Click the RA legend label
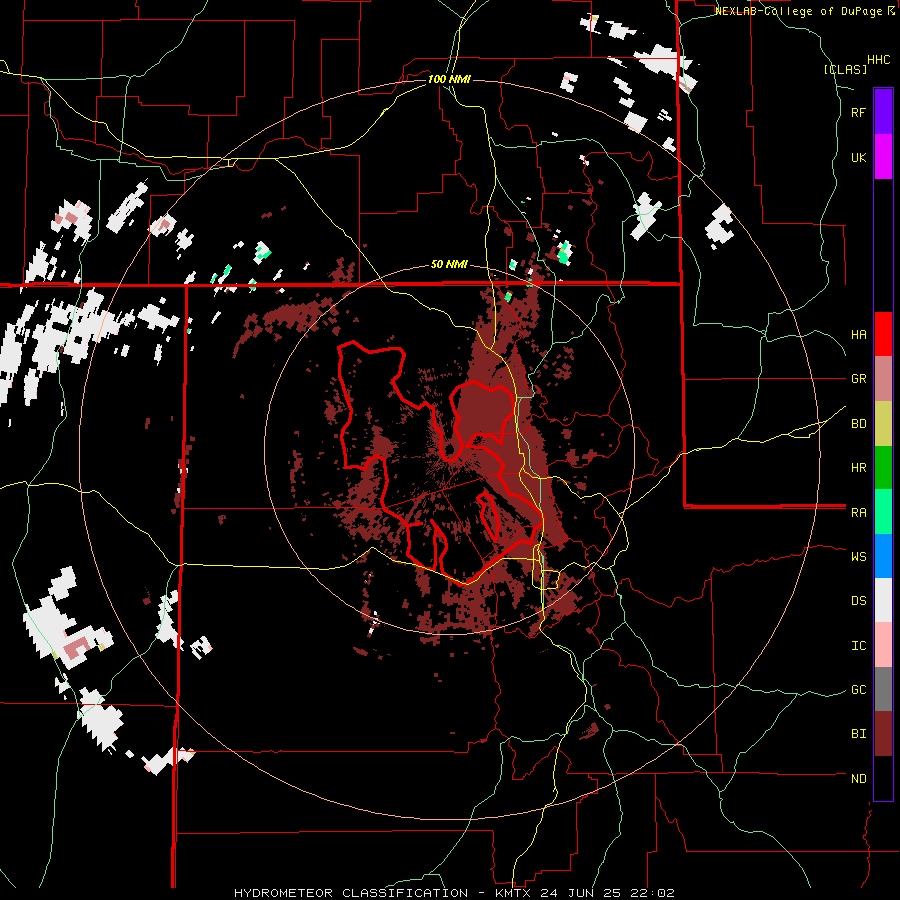This screenshot has height=900, width=900. pyautogui.click(x=858, y=513)
